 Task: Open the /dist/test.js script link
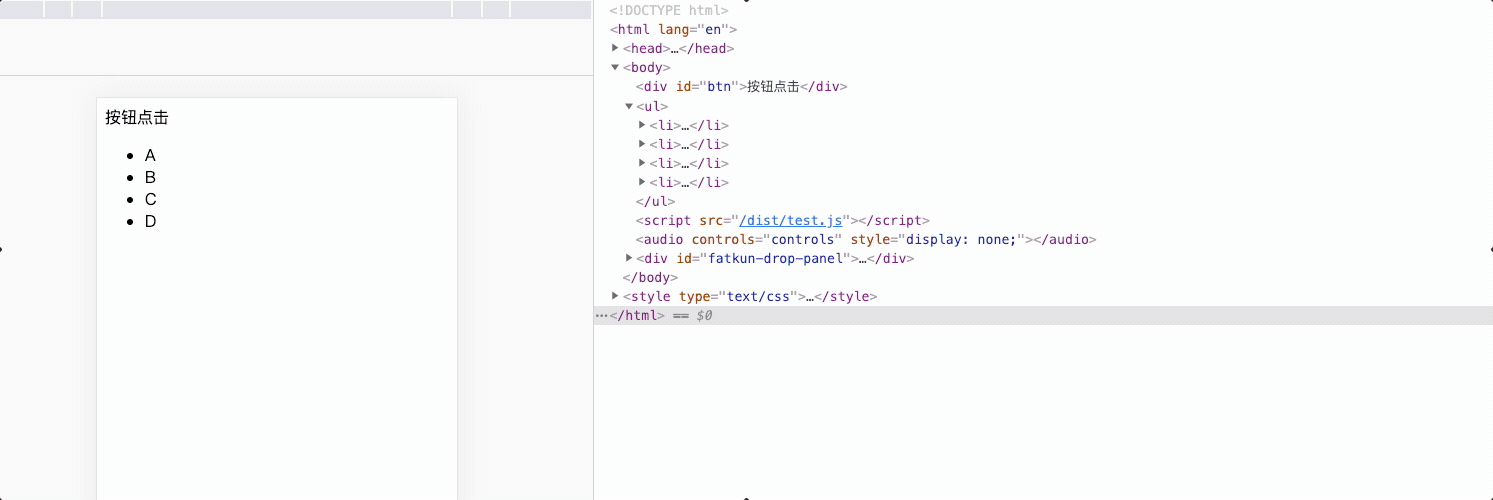coord(790,221)
